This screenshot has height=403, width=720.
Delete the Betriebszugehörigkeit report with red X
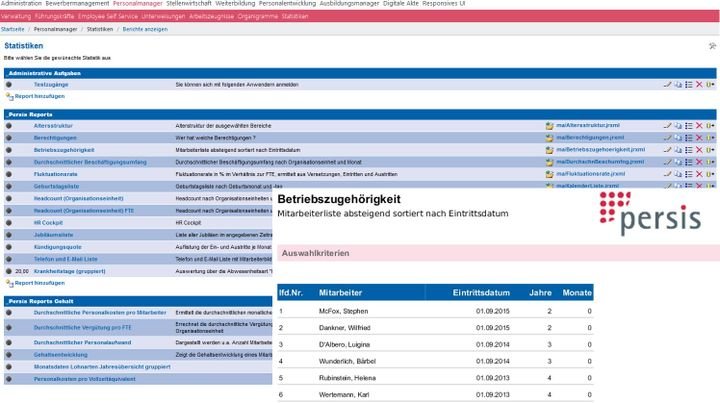click(699, 150)
